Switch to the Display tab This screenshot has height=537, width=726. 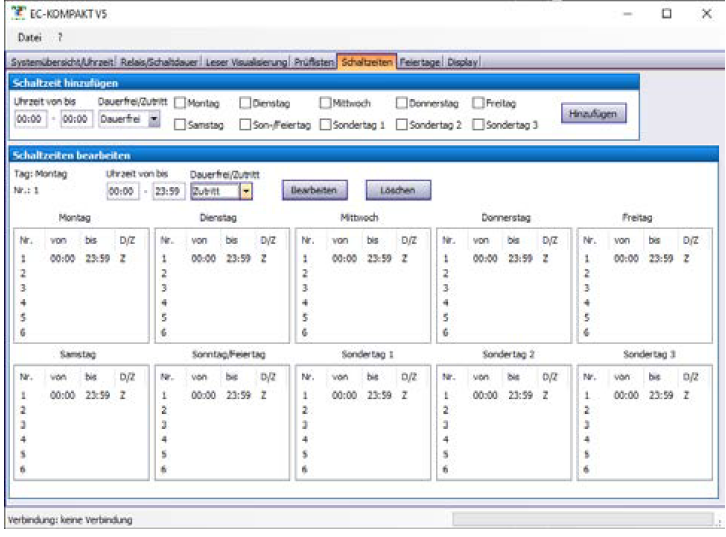click(x=462, y=62)
